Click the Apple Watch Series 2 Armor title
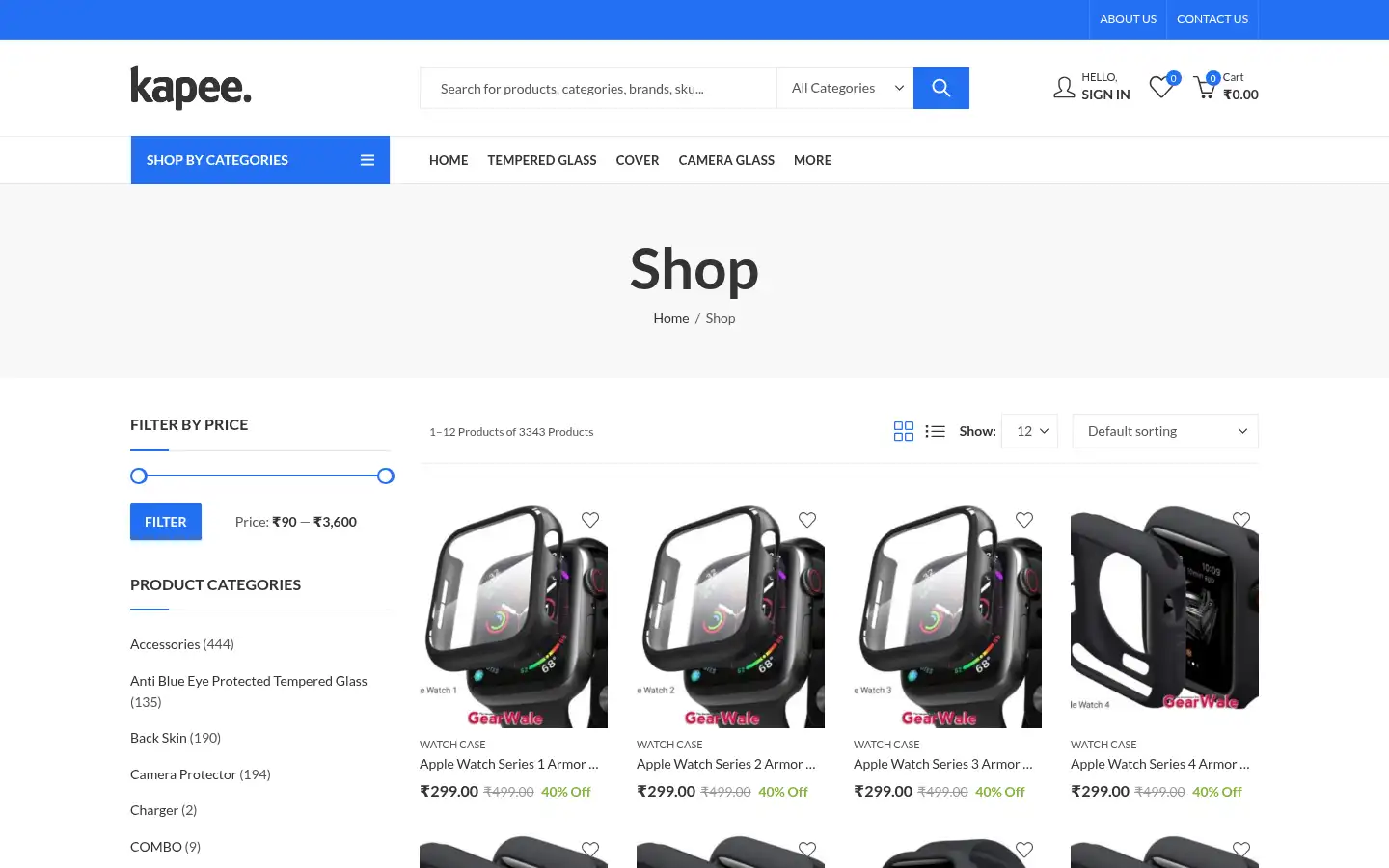1389x868 pixels. 726,764
